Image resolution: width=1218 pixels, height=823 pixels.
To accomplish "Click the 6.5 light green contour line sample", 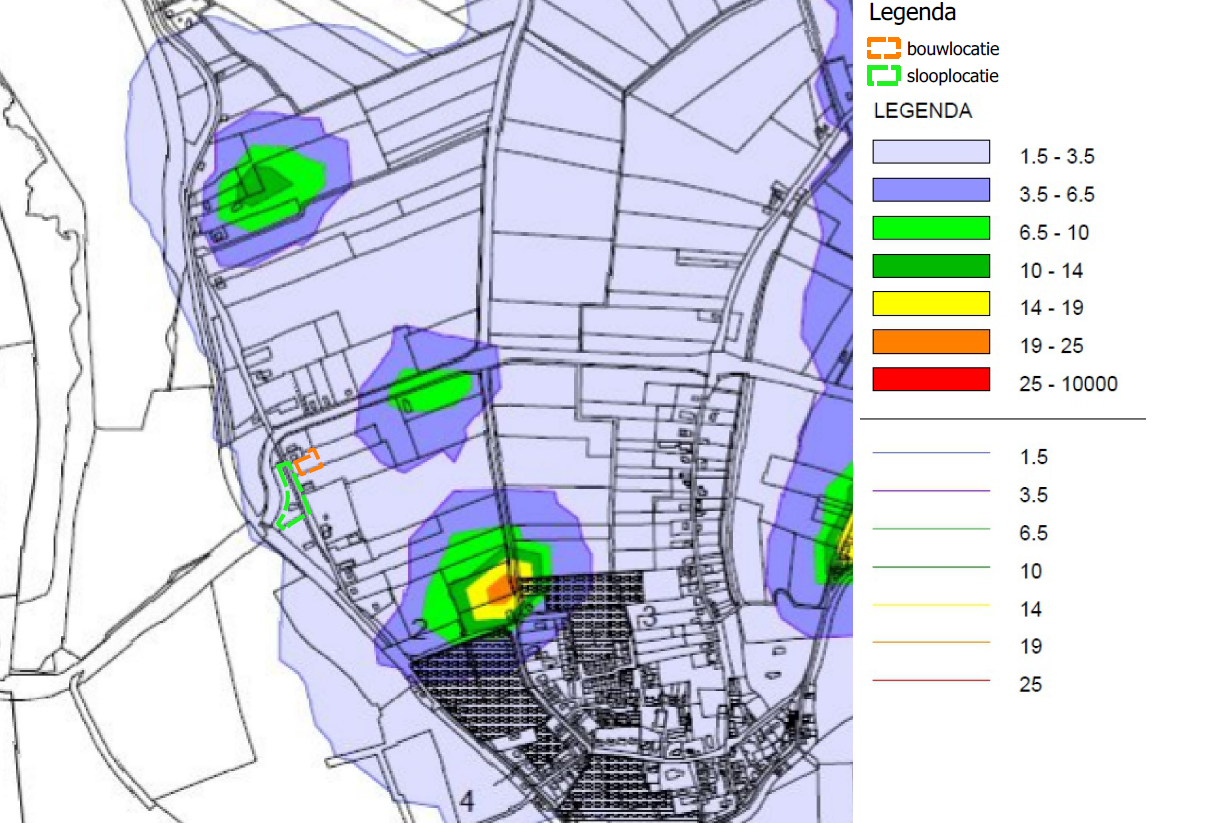I will pyautogui.click(x=931, y=529).
